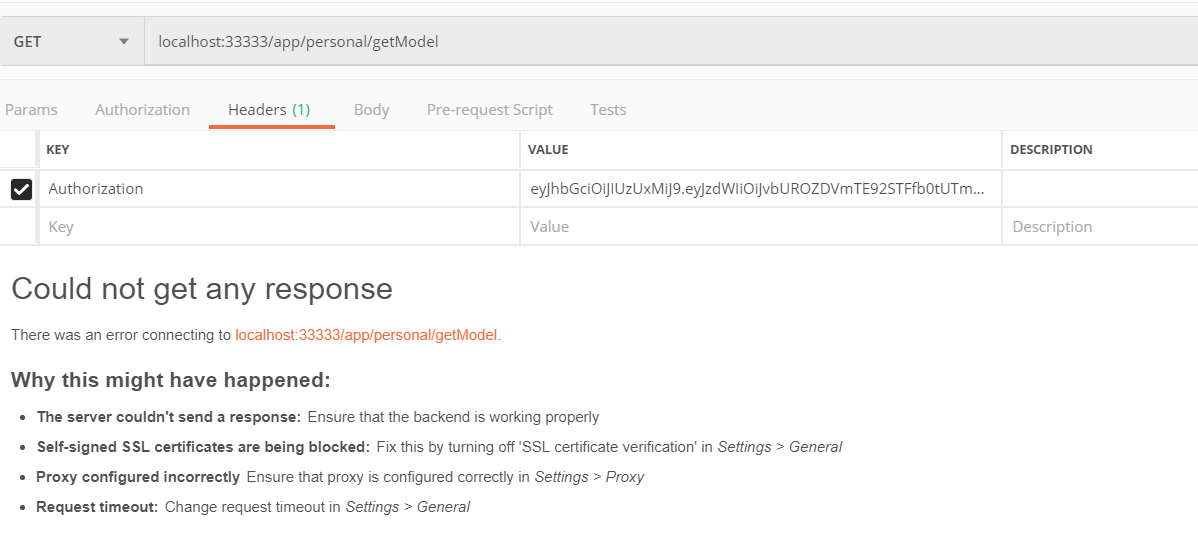Click the KEY column header
Screen dimensions: 1198x547
pyautogui.click(x=58, y=150)
